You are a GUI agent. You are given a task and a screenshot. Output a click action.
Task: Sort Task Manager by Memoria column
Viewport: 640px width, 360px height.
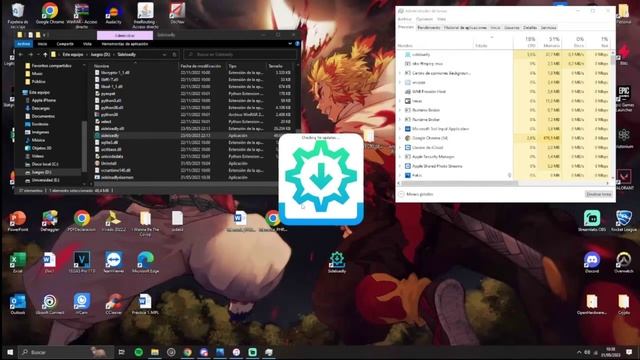551,42
